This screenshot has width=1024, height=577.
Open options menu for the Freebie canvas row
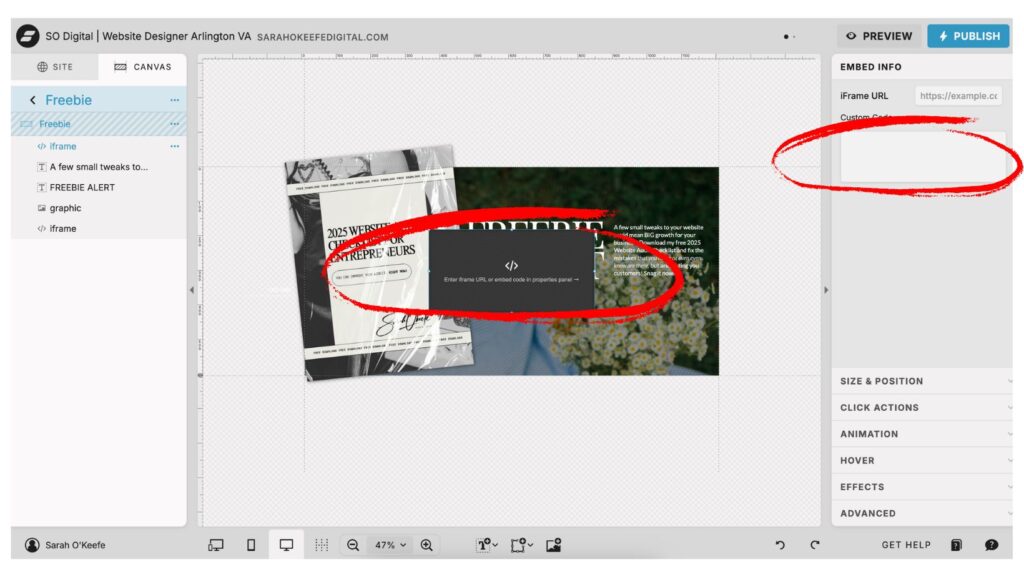(x=174, y=123)
